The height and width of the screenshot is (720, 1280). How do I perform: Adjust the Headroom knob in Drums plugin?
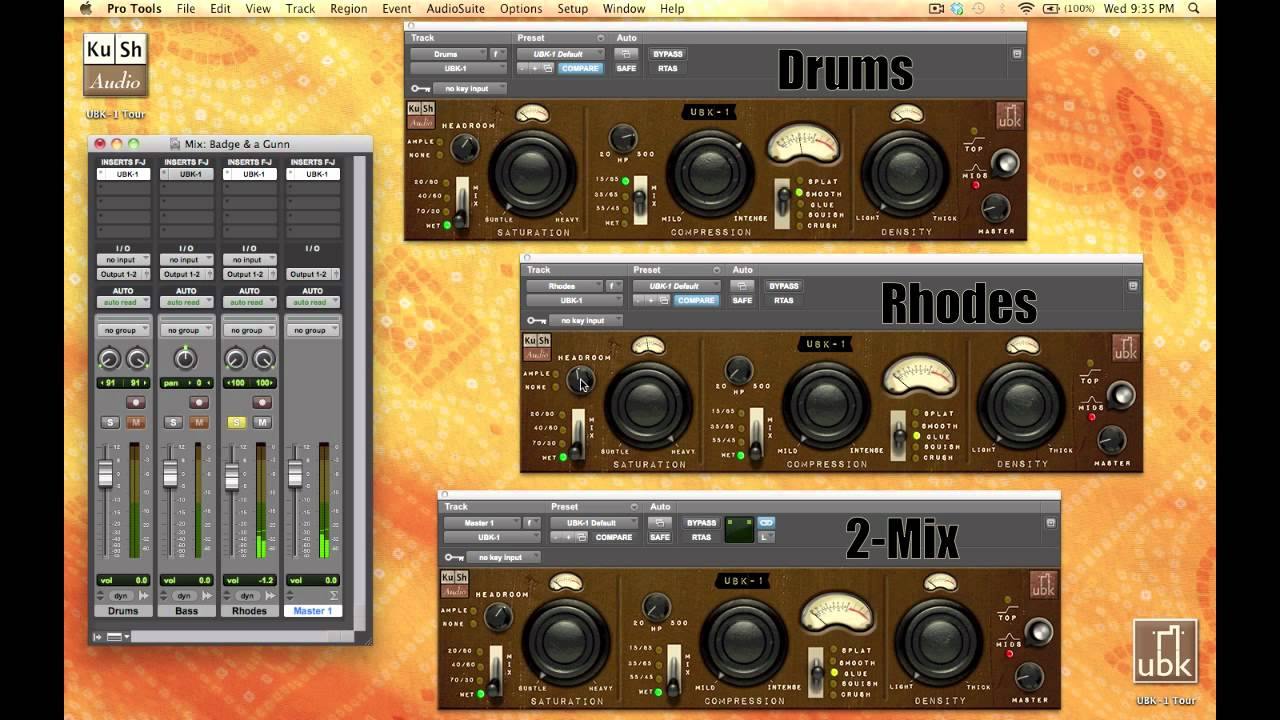(x=464, y=148)
